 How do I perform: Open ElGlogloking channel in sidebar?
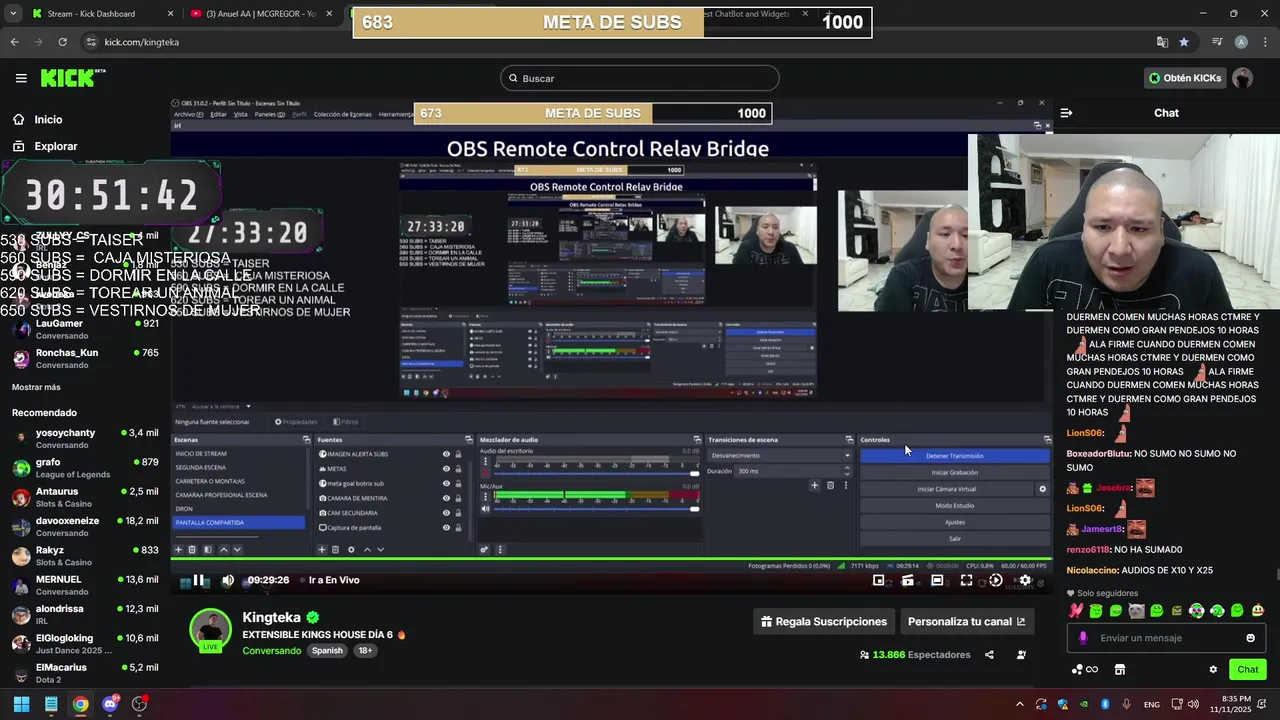tap(85, 643)
